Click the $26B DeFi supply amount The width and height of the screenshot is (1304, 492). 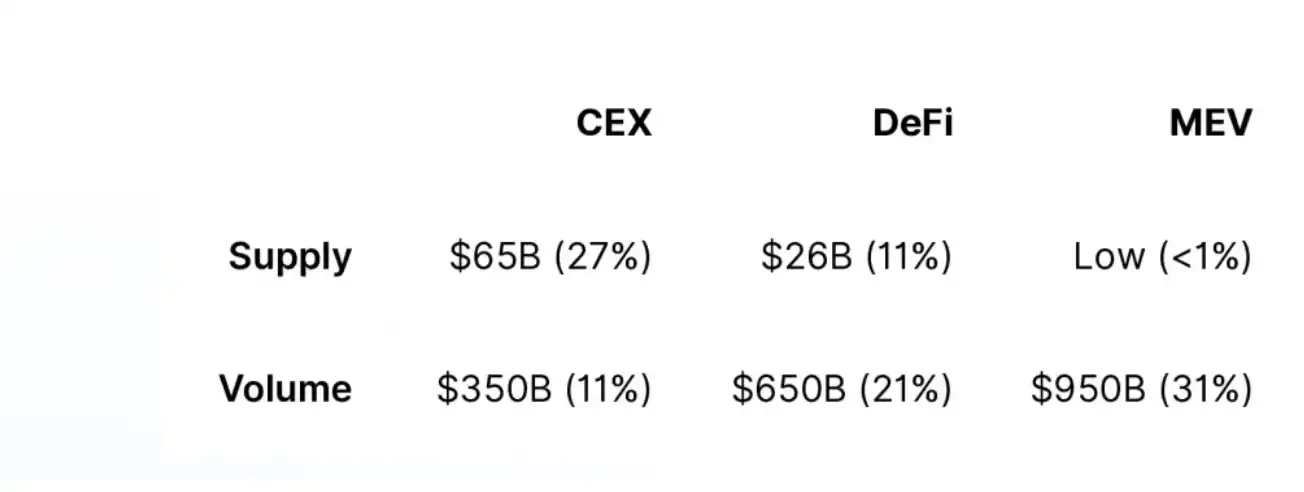pos(806,257)
